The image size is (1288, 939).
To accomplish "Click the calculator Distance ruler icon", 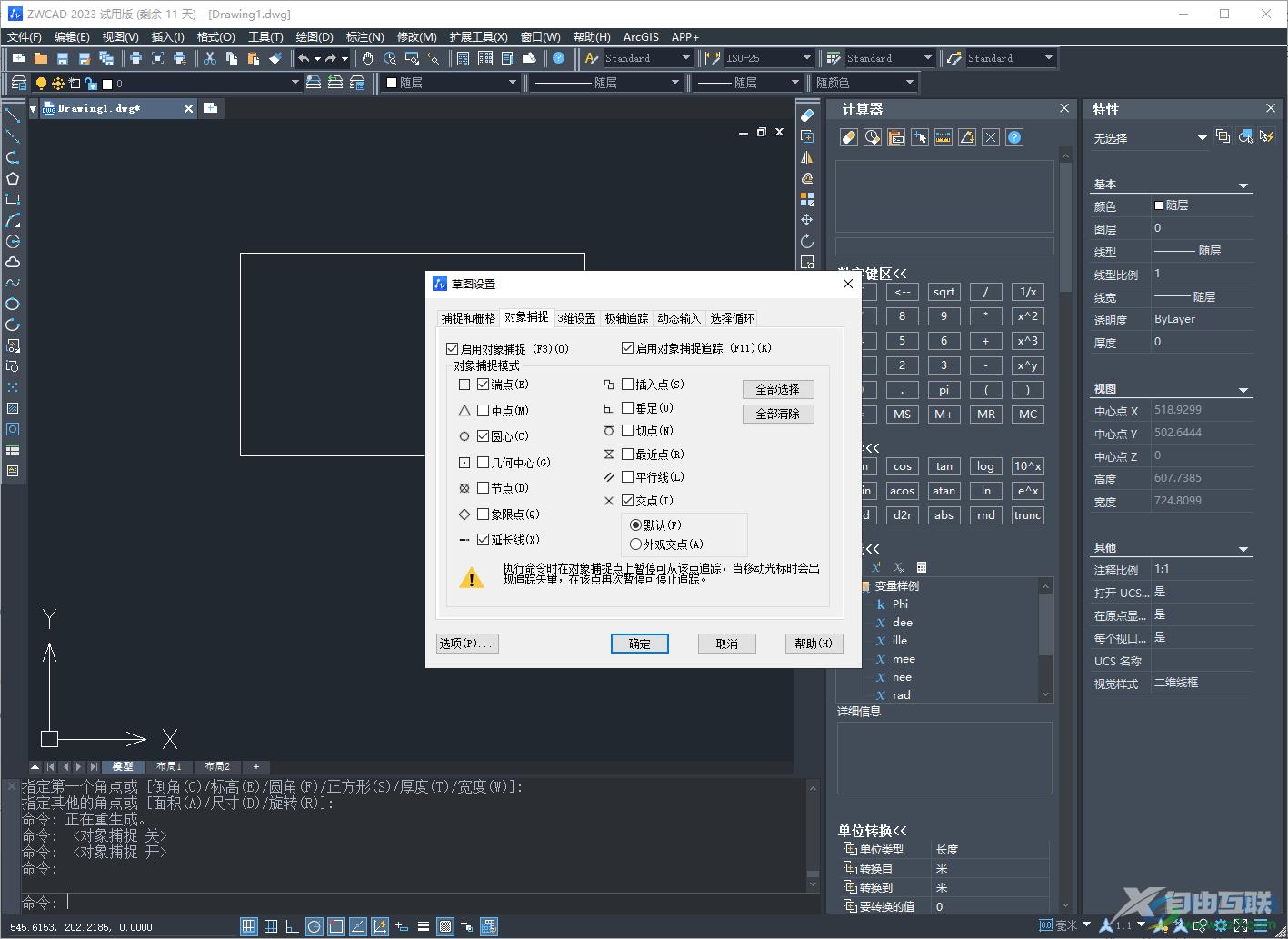I will point(944,137).
